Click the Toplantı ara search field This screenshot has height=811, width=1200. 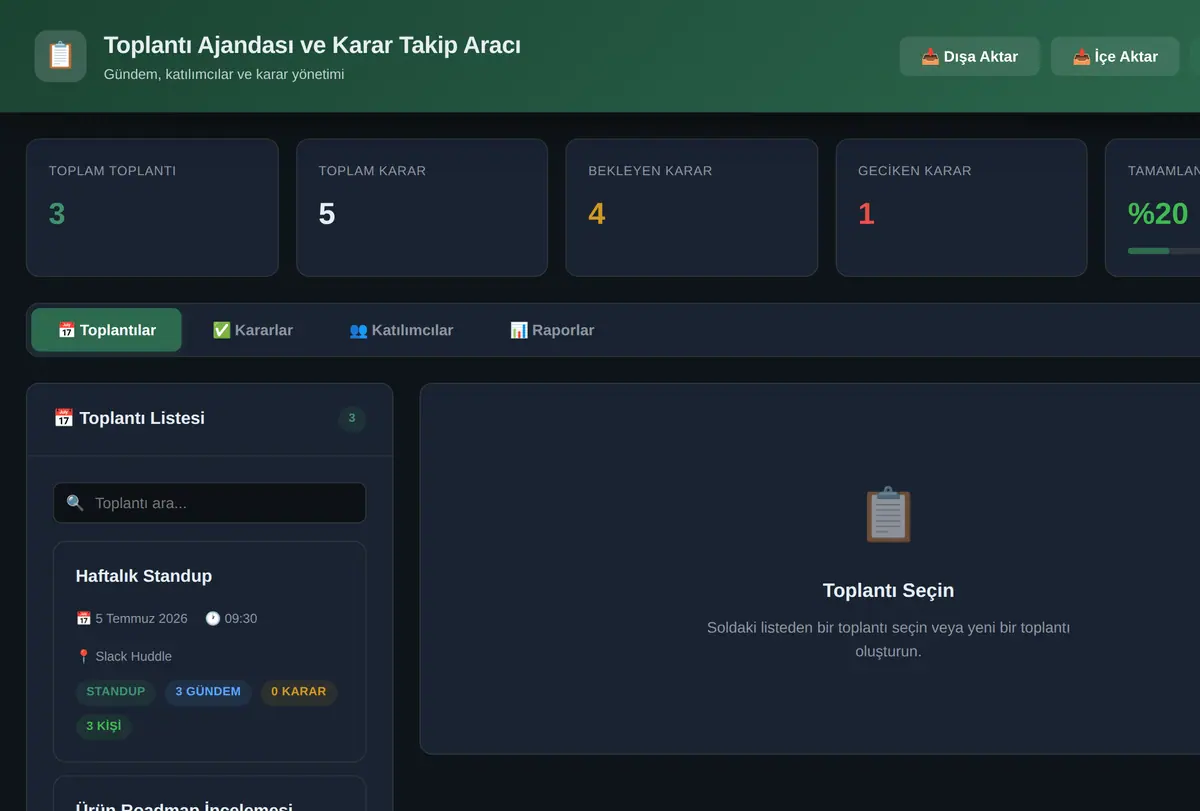[x=209, y=503]
